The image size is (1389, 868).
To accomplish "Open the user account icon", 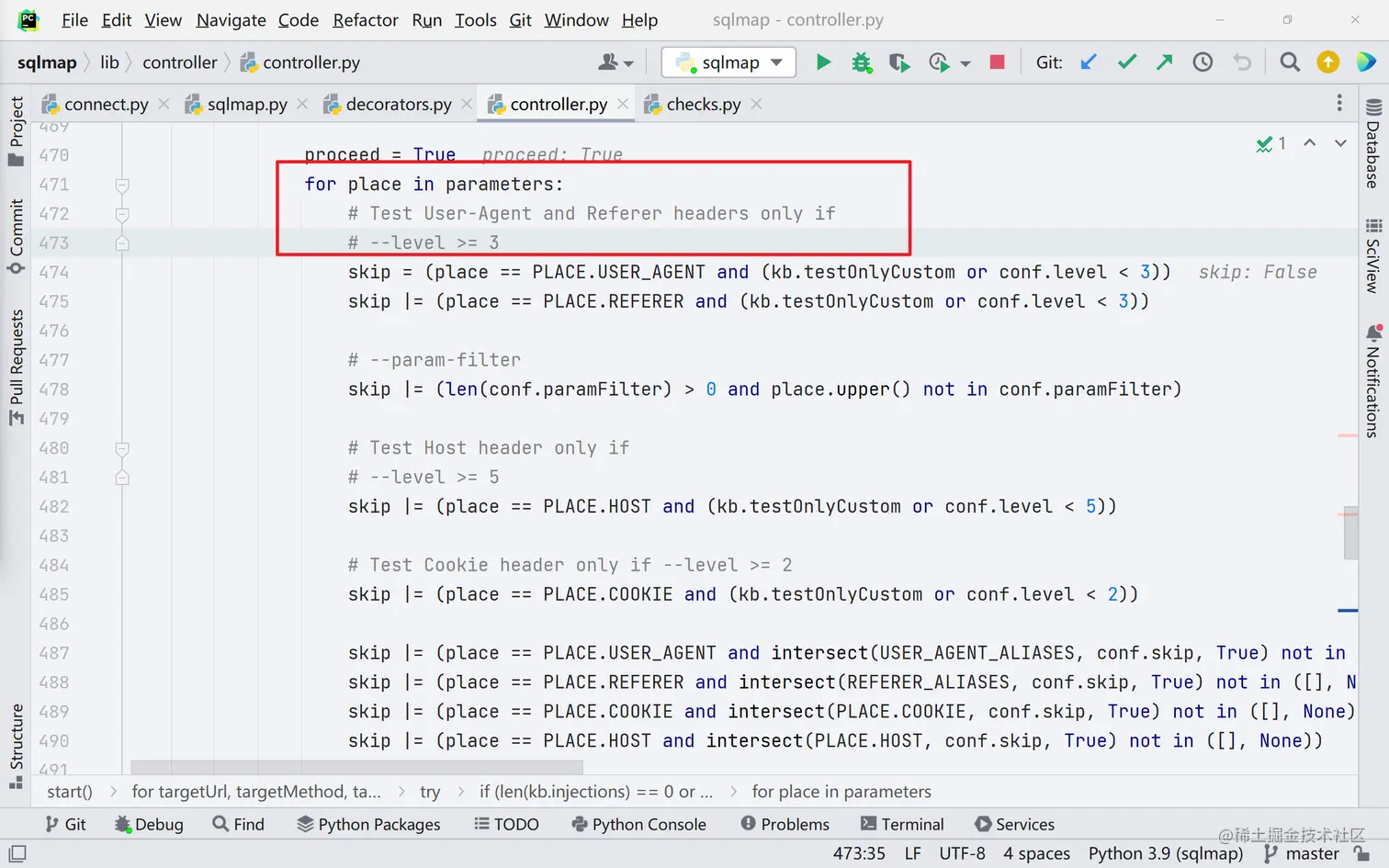I will (x=608, y=62).
